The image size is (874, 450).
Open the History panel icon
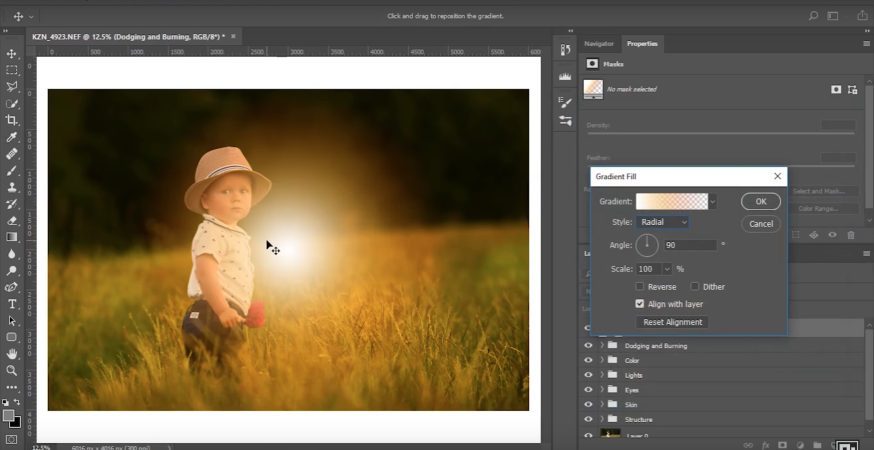[x=565, y=50]
